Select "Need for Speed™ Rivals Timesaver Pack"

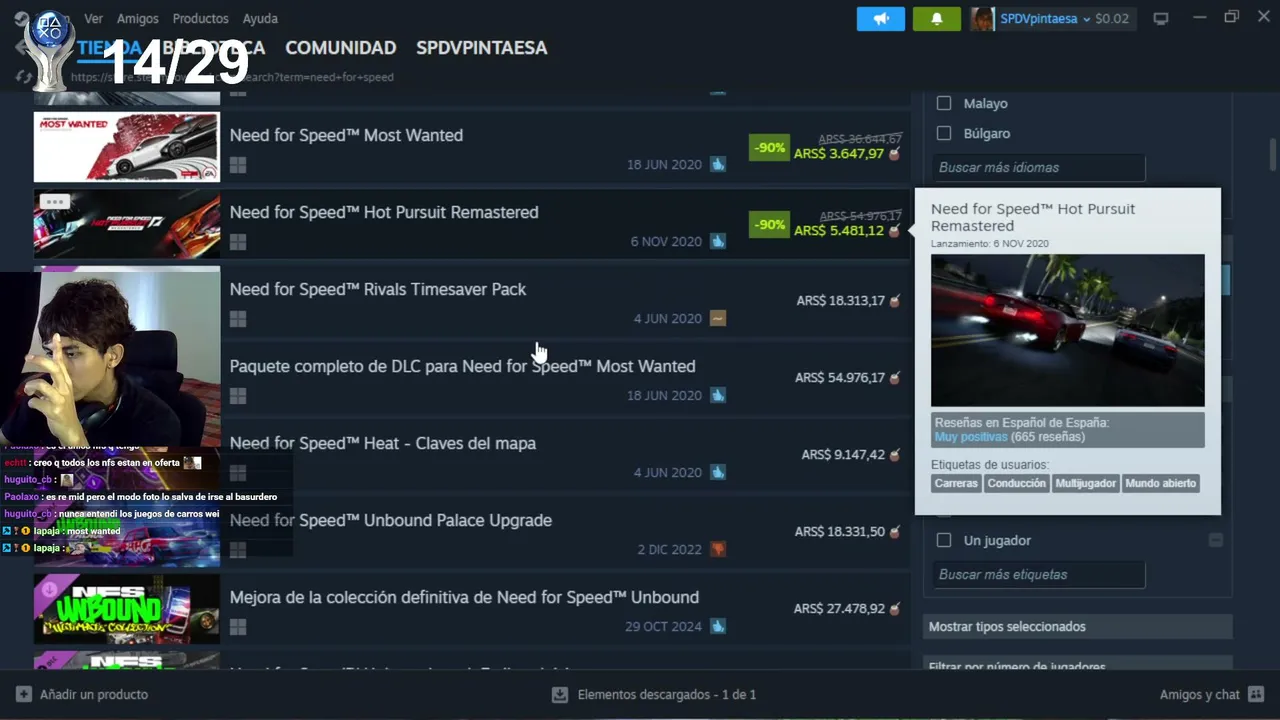coord(378,289)
